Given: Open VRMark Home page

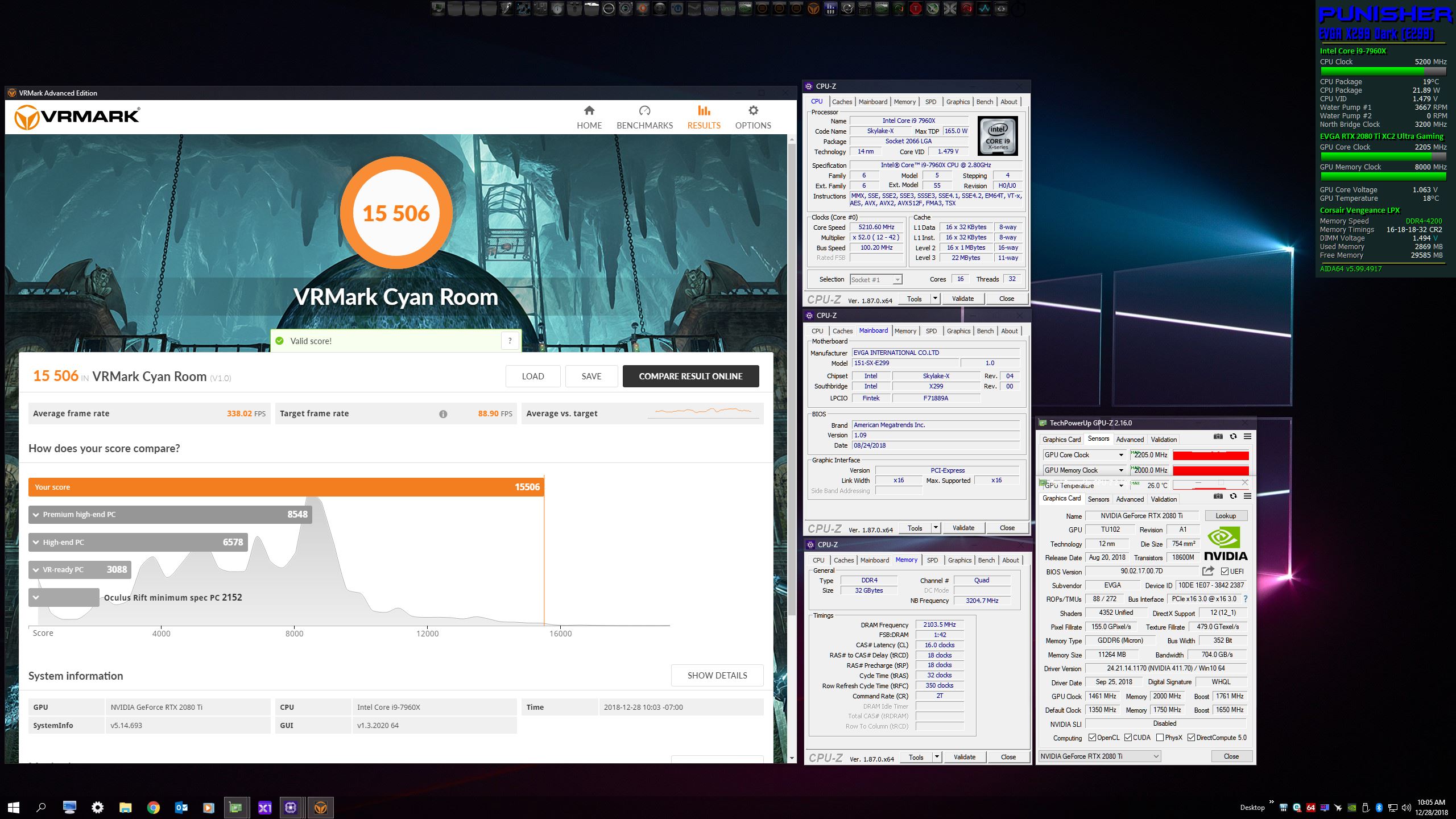Looking at the screenshot, I should [x=589, y=117].
